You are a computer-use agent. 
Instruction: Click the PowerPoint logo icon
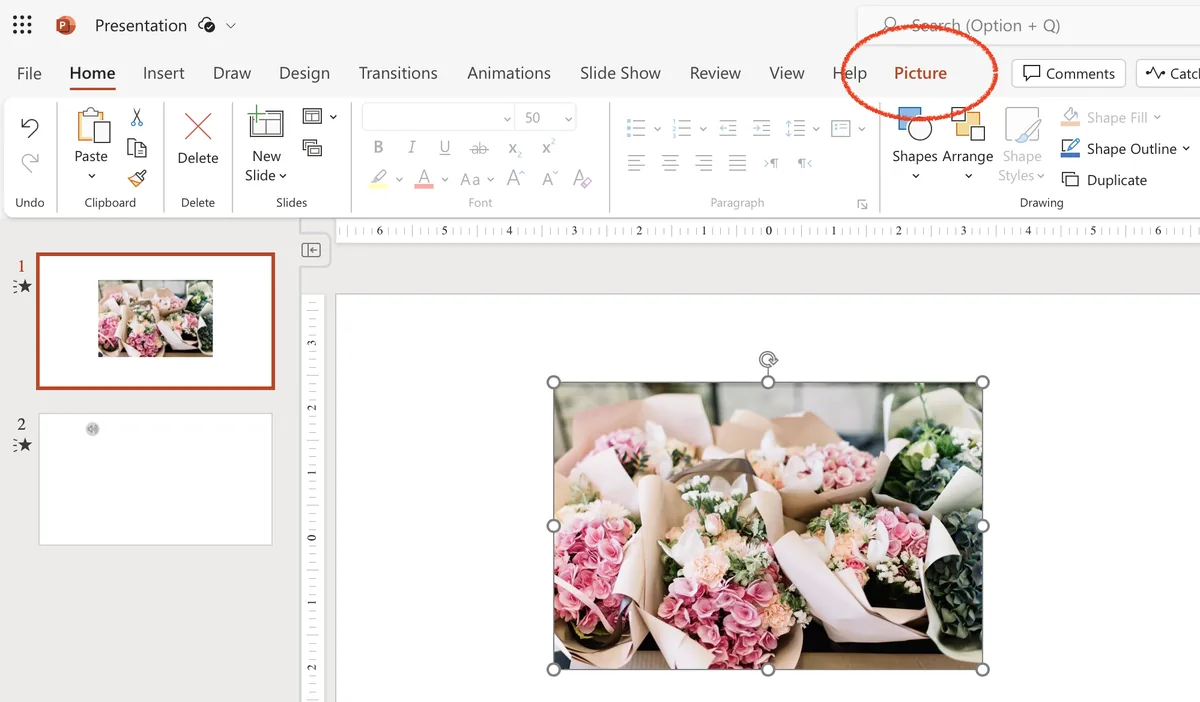[x=66, y=25]
